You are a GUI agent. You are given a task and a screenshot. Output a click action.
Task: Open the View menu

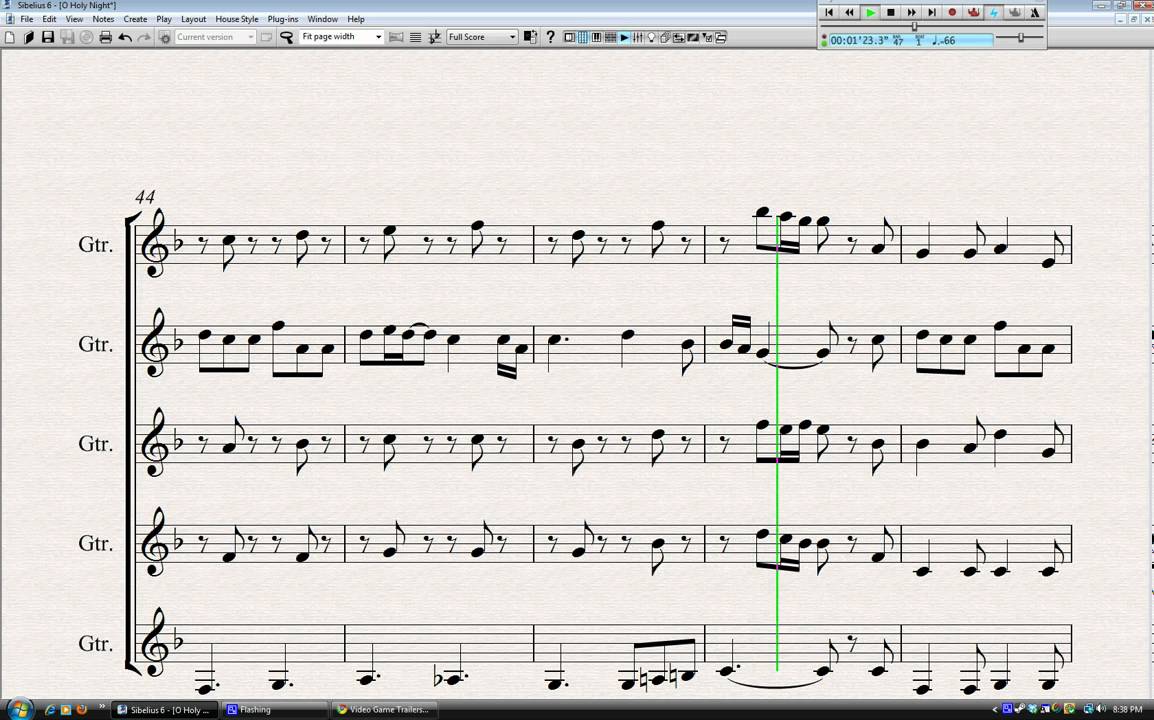tap(74, 19)
